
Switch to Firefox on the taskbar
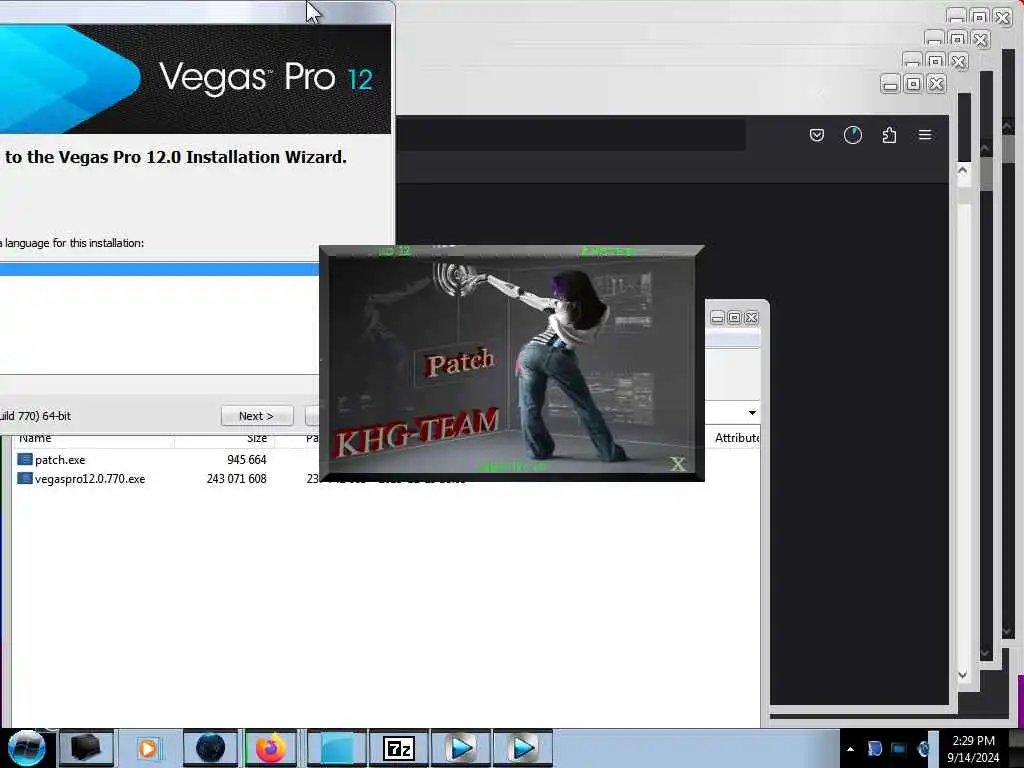[x=271, y=748]
